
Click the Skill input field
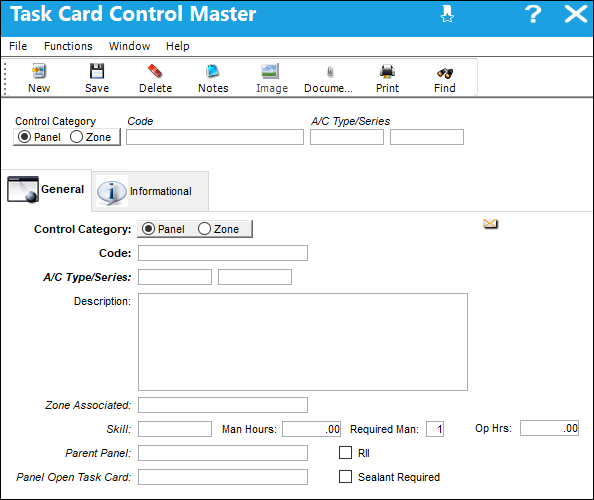click(175, 429)
